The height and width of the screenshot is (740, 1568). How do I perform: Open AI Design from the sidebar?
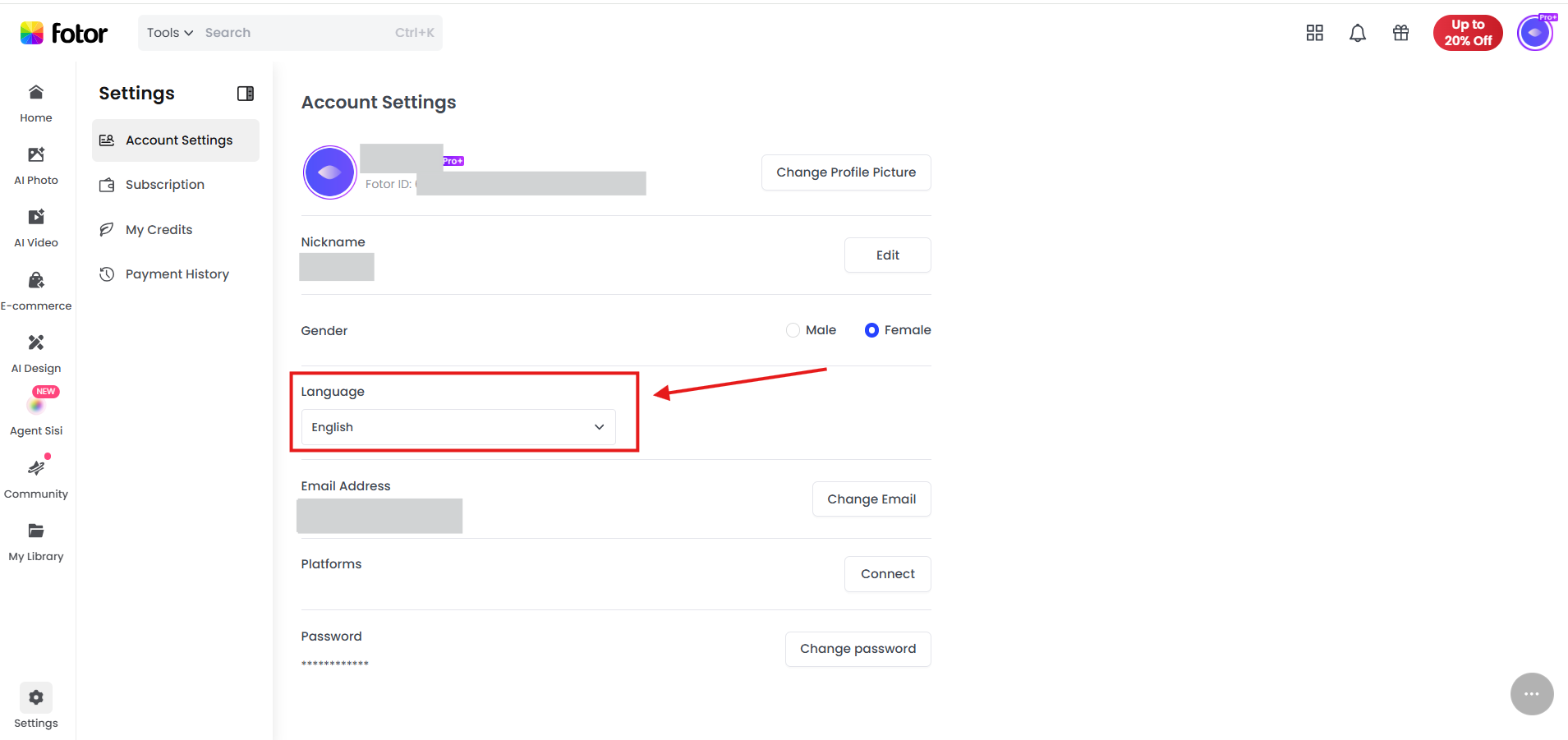[36, 354]
